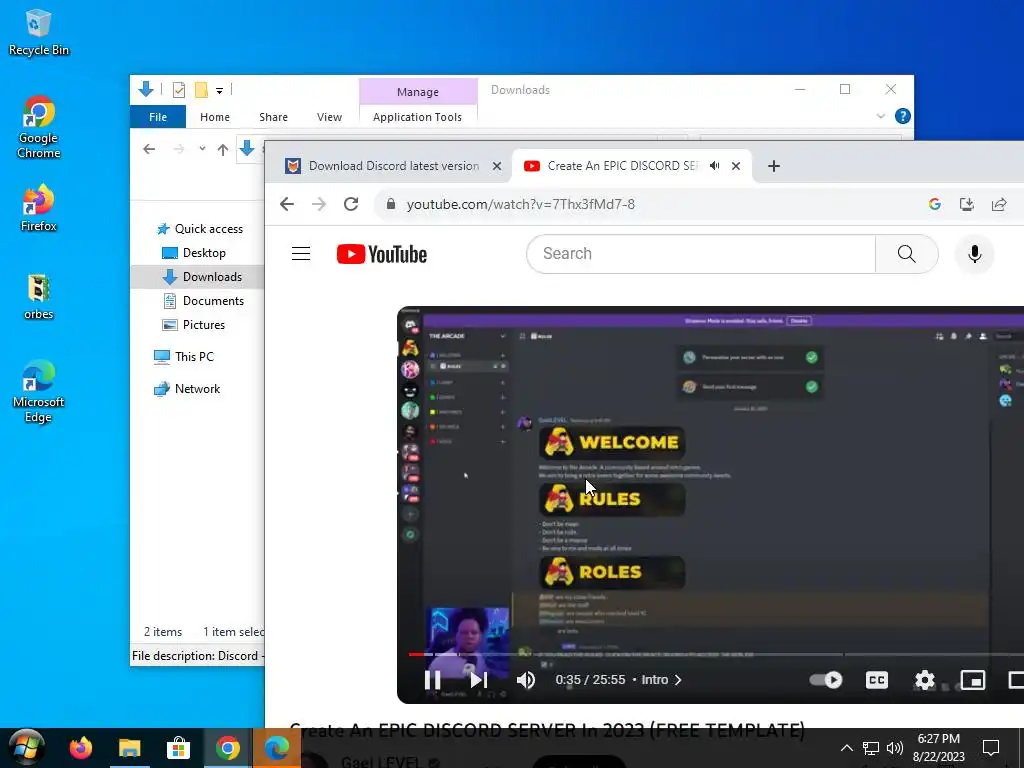Open Firefox desktop shortcut
Image resolution: width=1024 pixels, height=768 pixels.
click(x=39, y=208)
